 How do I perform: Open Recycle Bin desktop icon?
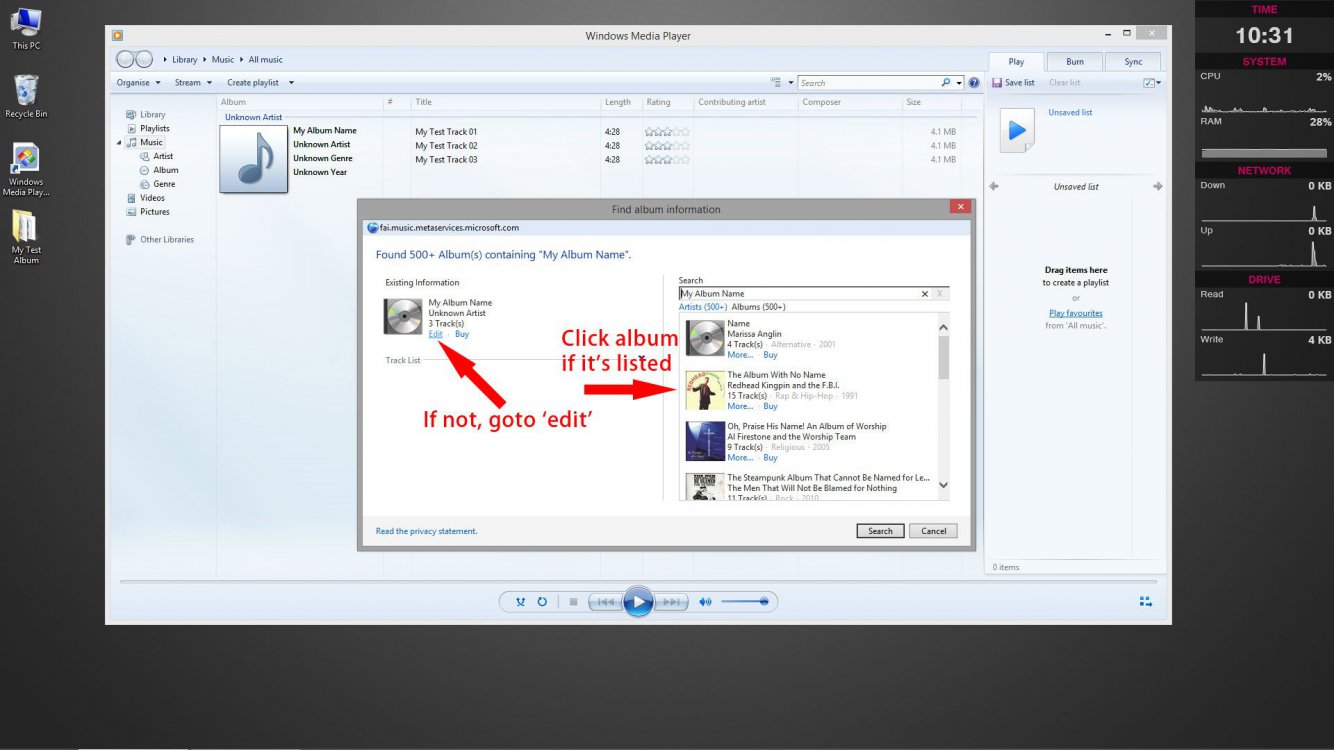pyautogui.click(x=26, y=97)
